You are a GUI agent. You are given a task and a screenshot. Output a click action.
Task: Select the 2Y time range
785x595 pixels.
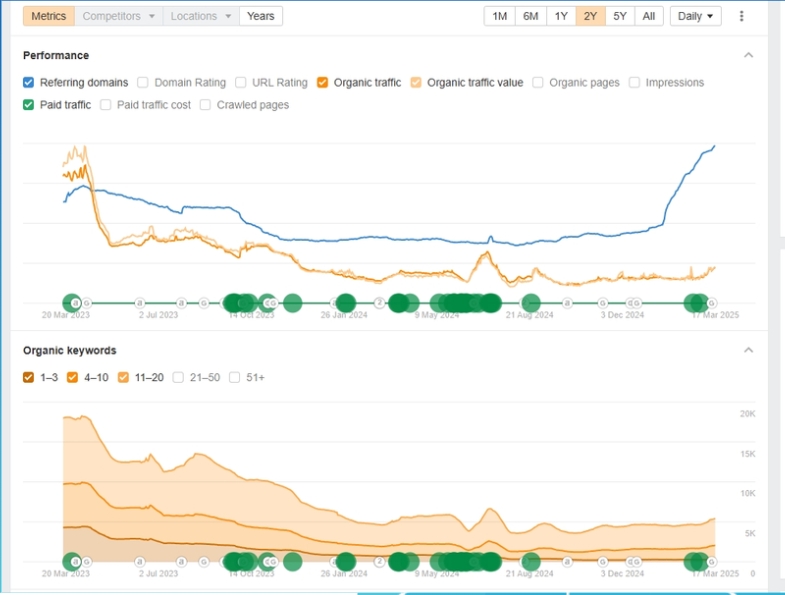click(x=590, y=16)
